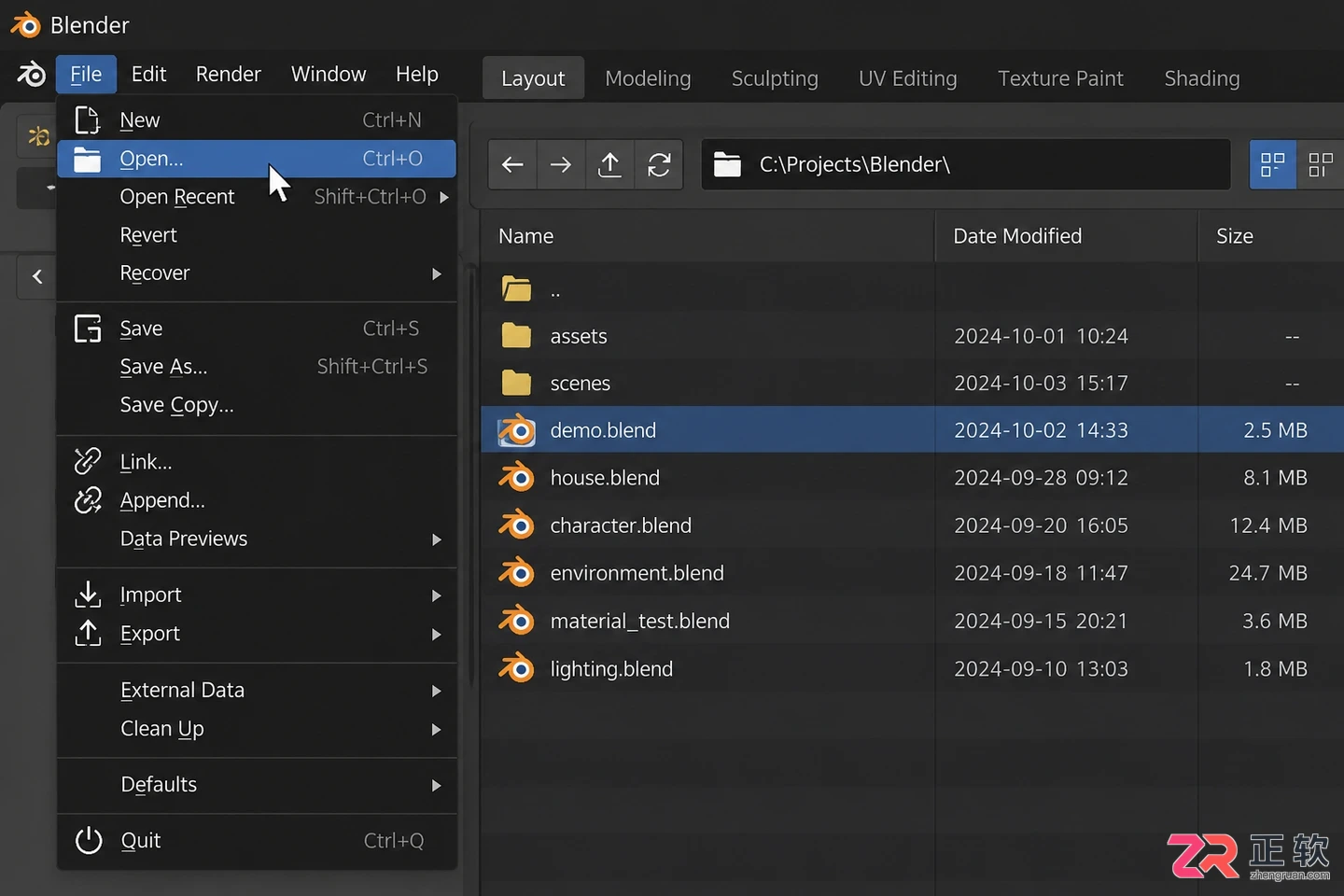Click the lighting.blend Blender file icon

(516, 668)
